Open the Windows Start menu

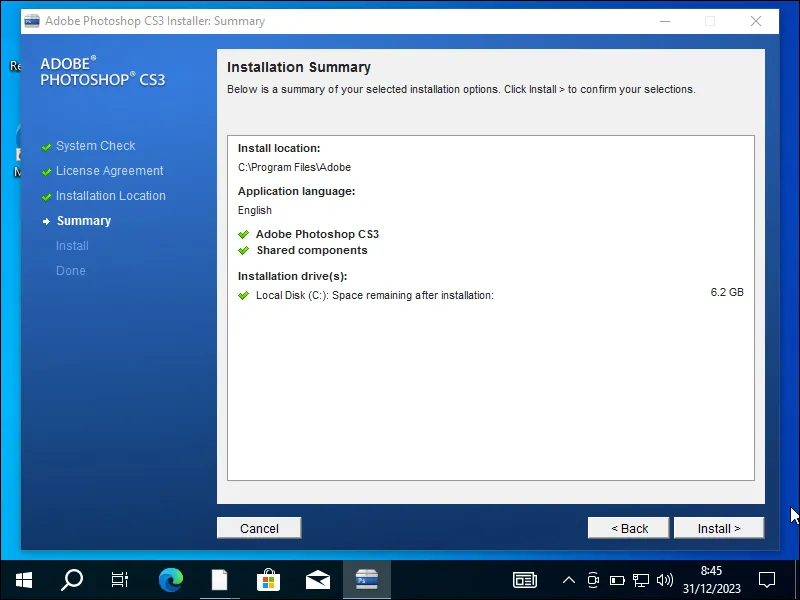coord(24,579)
